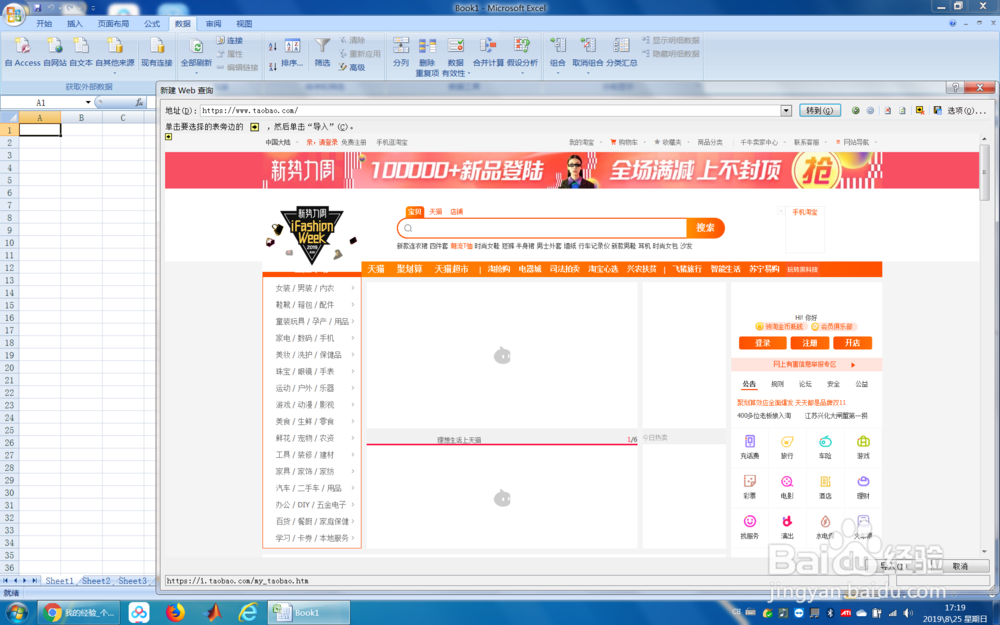Switch to the 开始 (Home) ribbon tab
Screen dimensions: 1000x625
[x=44, y=24]
